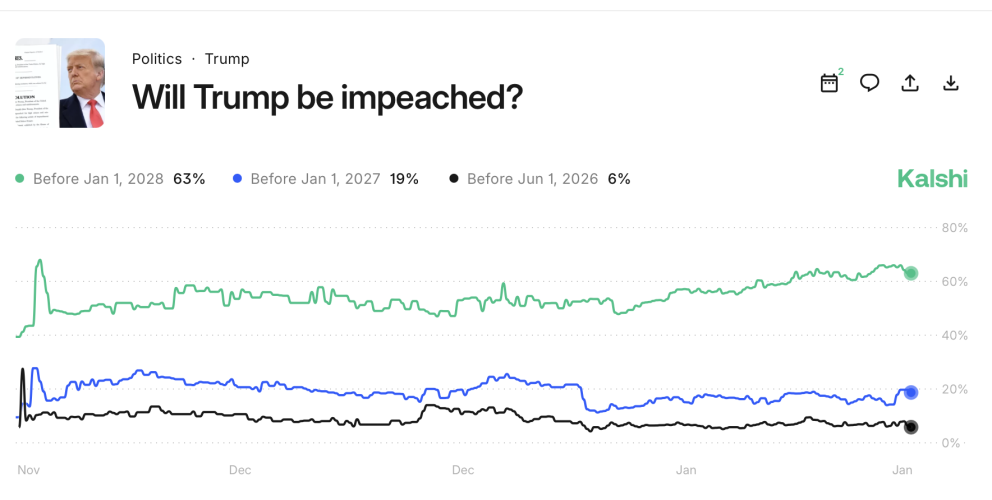Click the black legend color dot
The width and height of the screenshot is (992, 500).
[x=454, y=179]
